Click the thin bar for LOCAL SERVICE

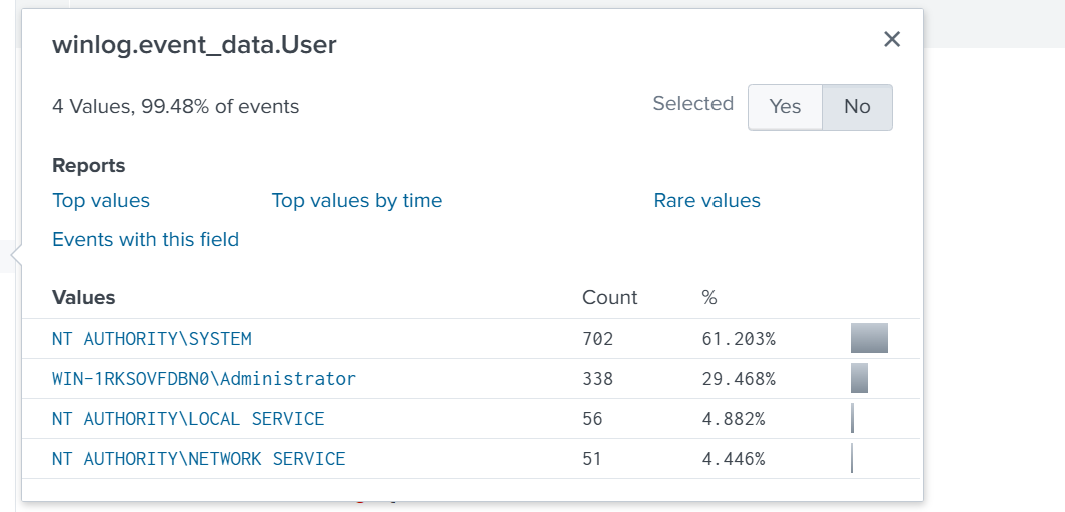[853, 419]
